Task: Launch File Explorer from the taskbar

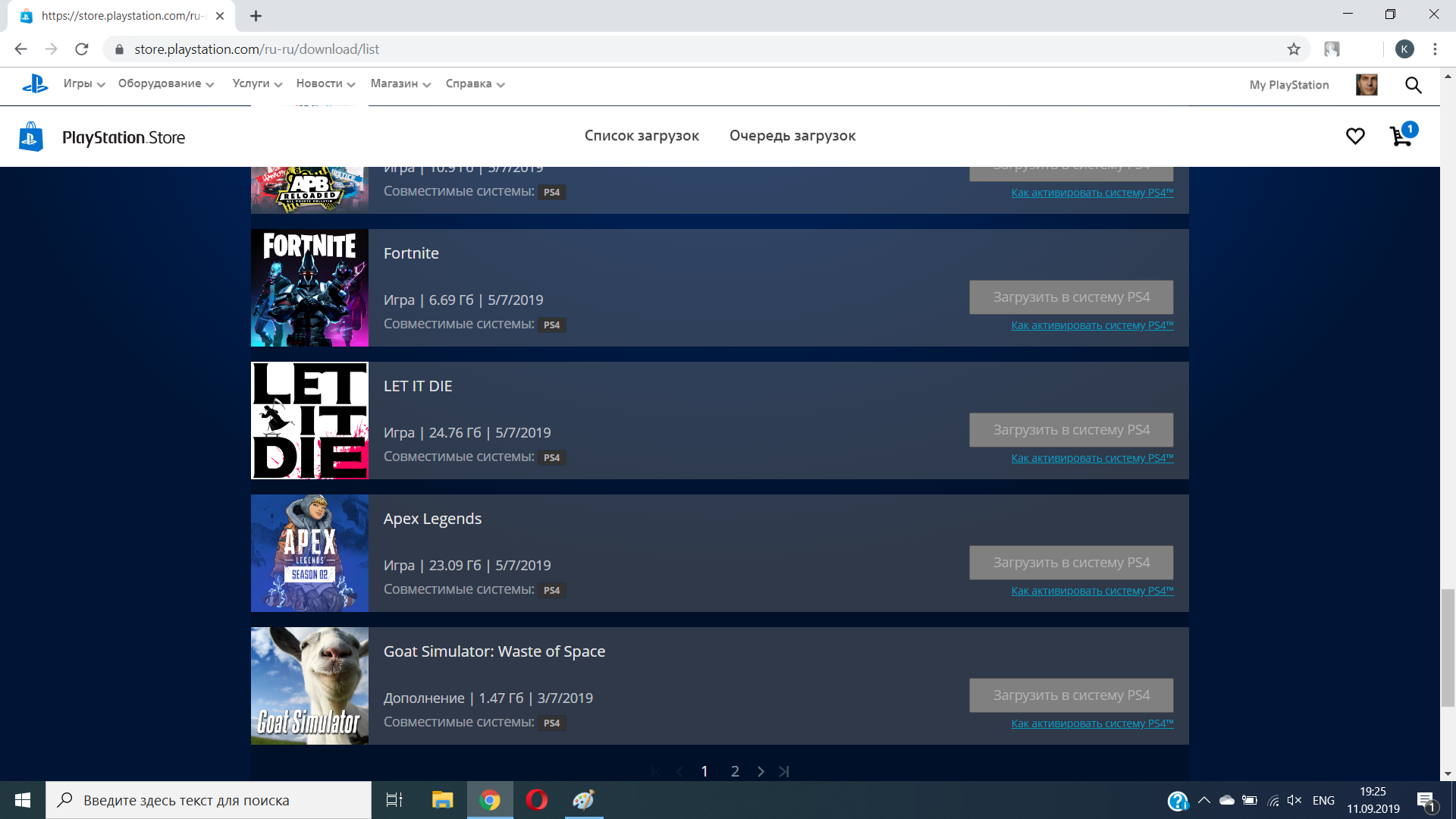Action: point(442,800)
